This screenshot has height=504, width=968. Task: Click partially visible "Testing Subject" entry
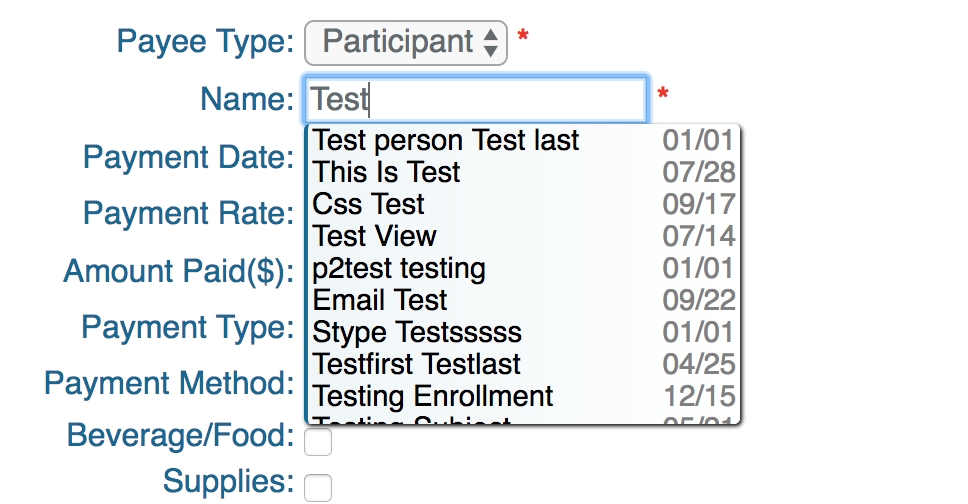[x=412, y=421]
